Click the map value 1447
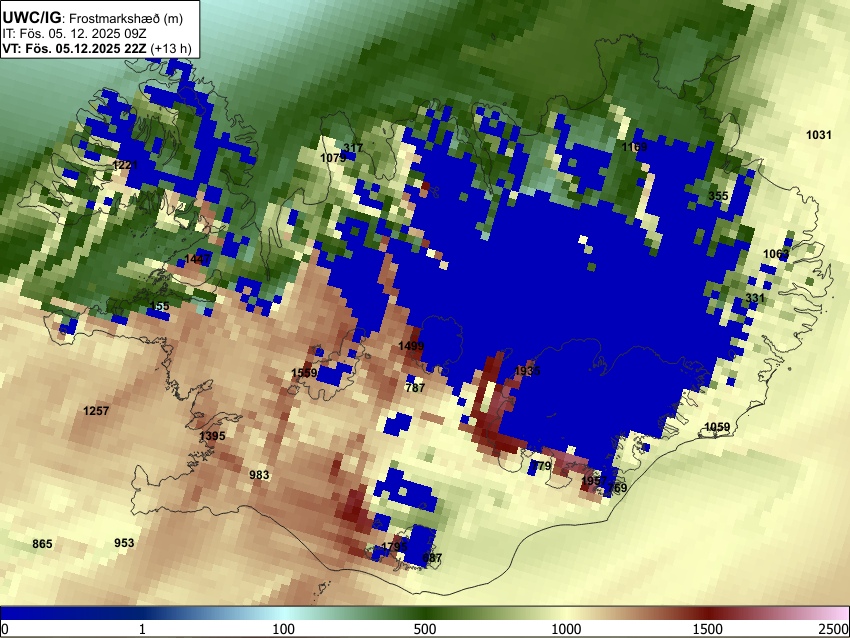850x638 pixels. (x=197, y=260)
